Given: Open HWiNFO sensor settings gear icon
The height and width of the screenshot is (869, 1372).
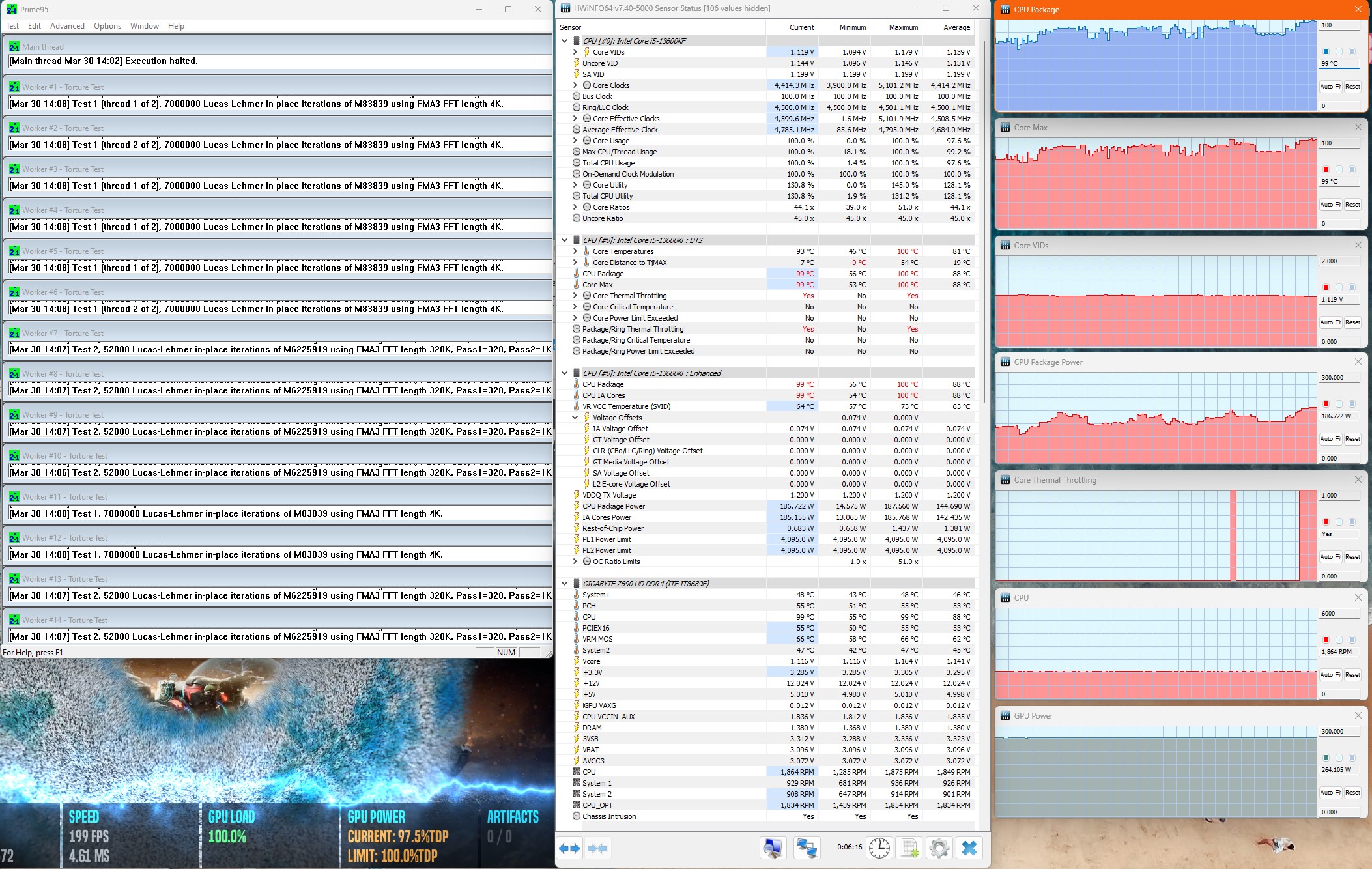Looking at the screenshot, I should [939, 848].
